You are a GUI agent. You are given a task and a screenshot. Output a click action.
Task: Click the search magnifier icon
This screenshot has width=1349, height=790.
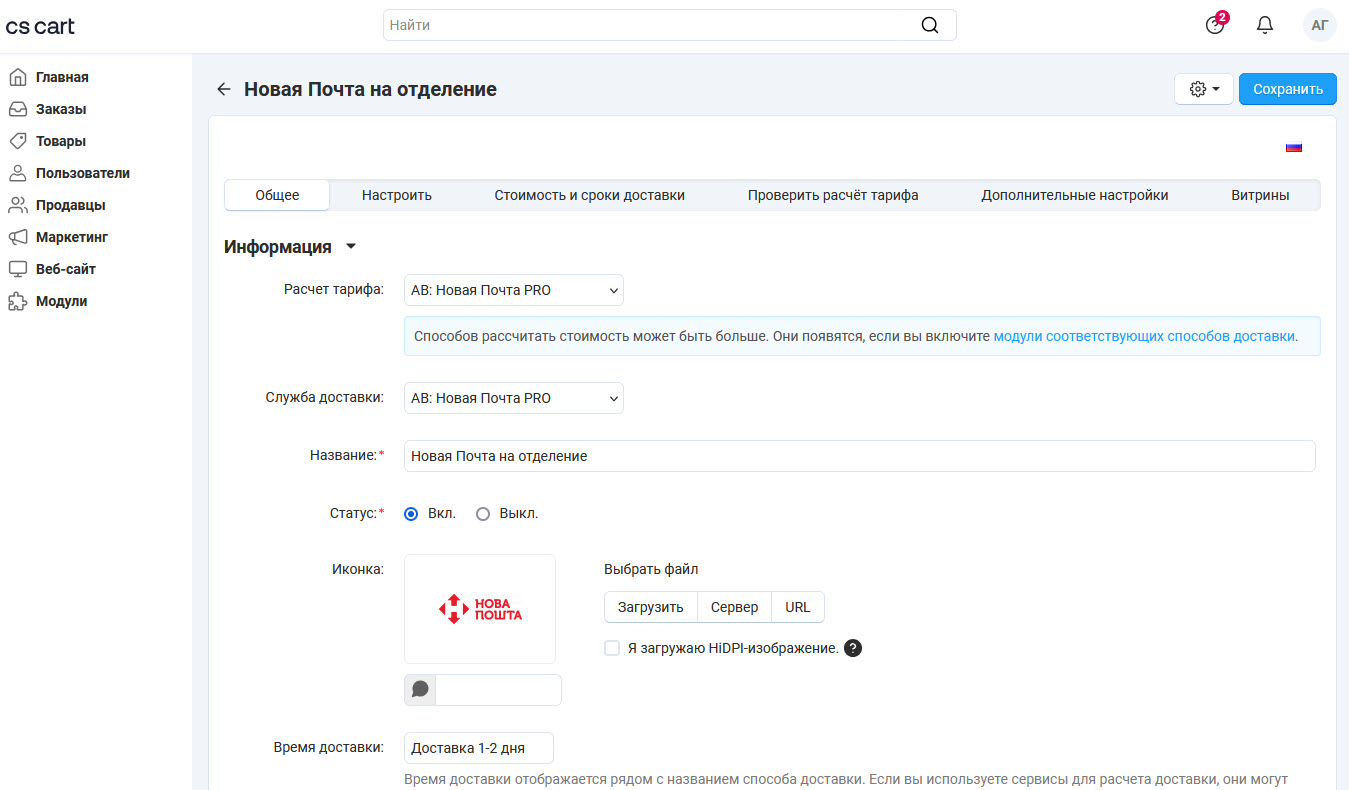(x=930, y=25)
